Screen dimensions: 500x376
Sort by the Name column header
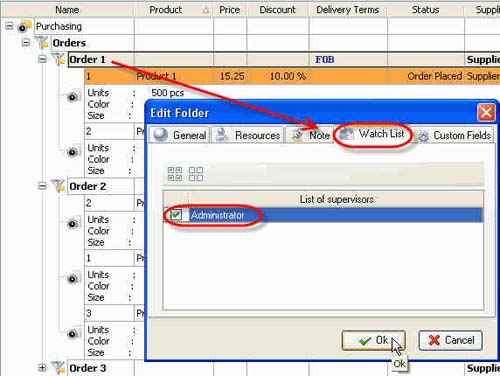[x=67, y=10]
